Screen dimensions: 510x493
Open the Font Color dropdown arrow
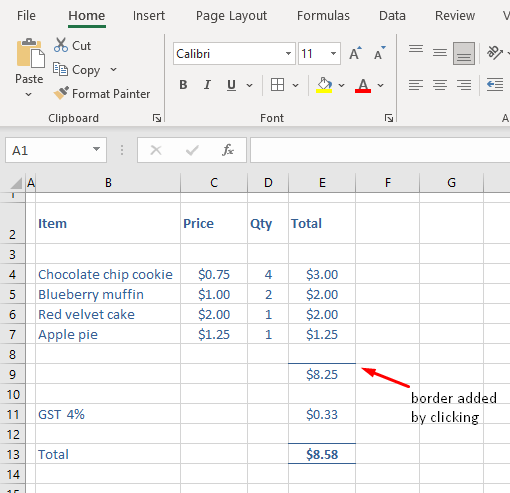point(380,85)
